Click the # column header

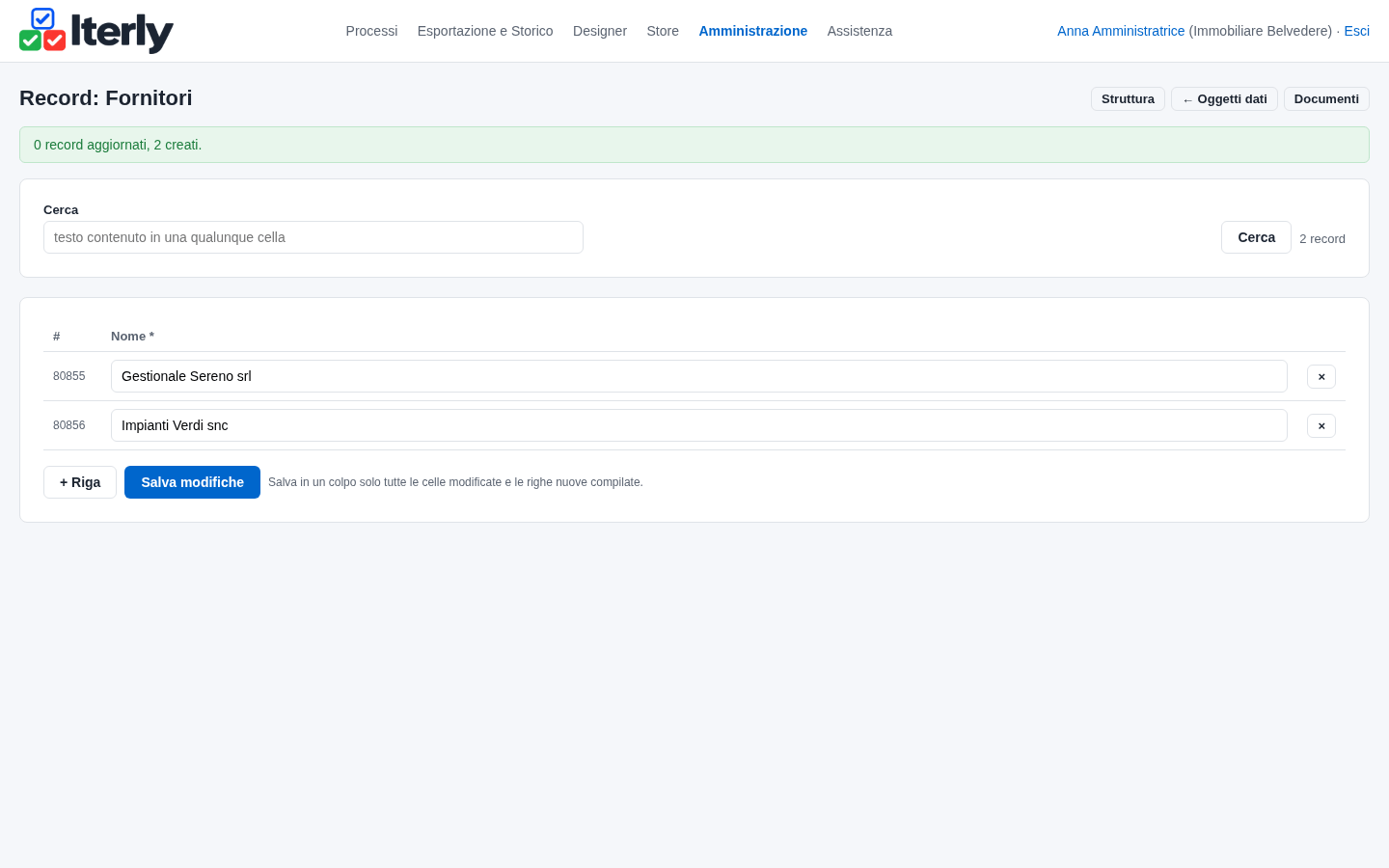coord(57,337)
